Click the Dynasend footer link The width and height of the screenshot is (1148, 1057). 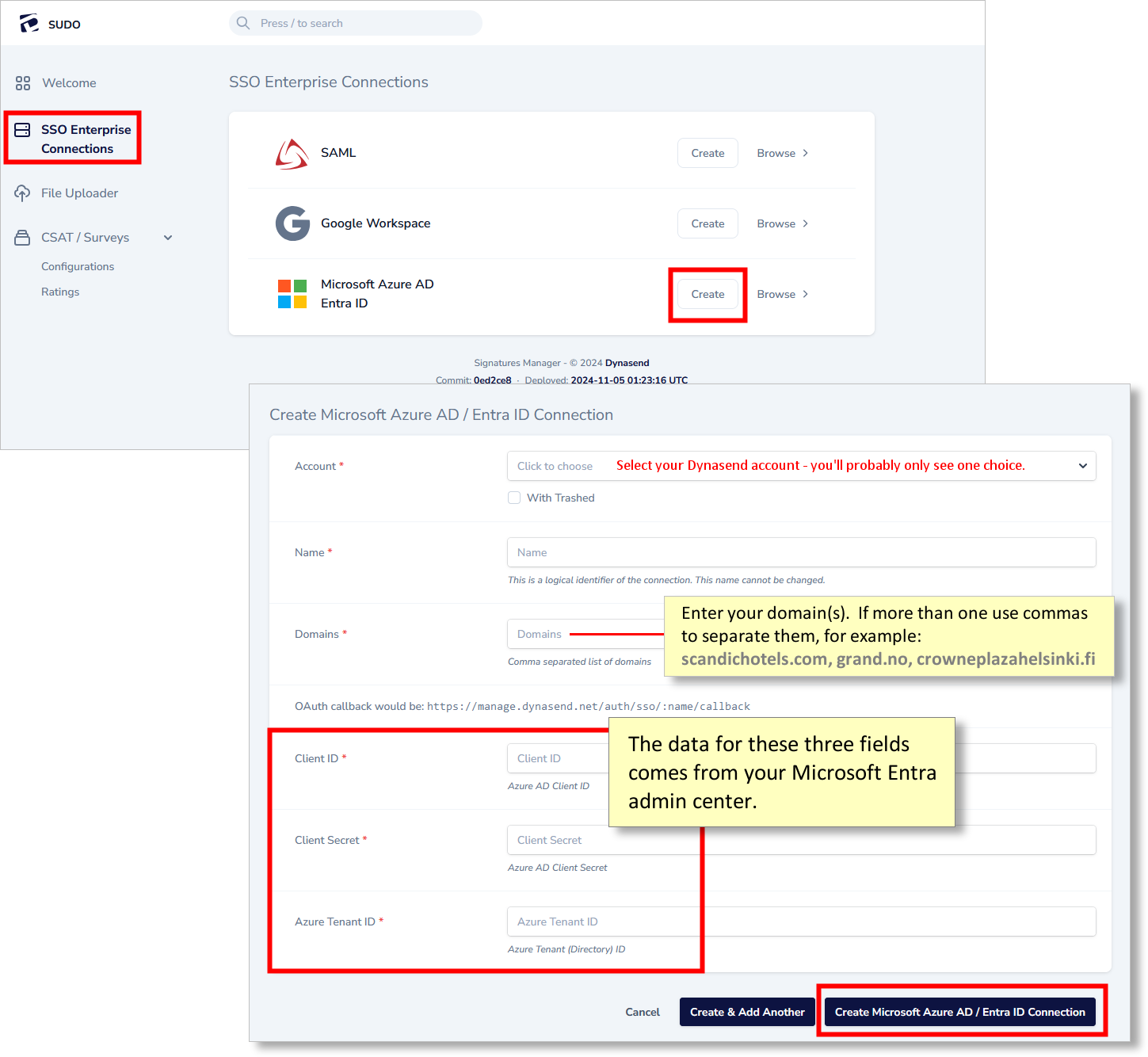click(x=627, y=363)
